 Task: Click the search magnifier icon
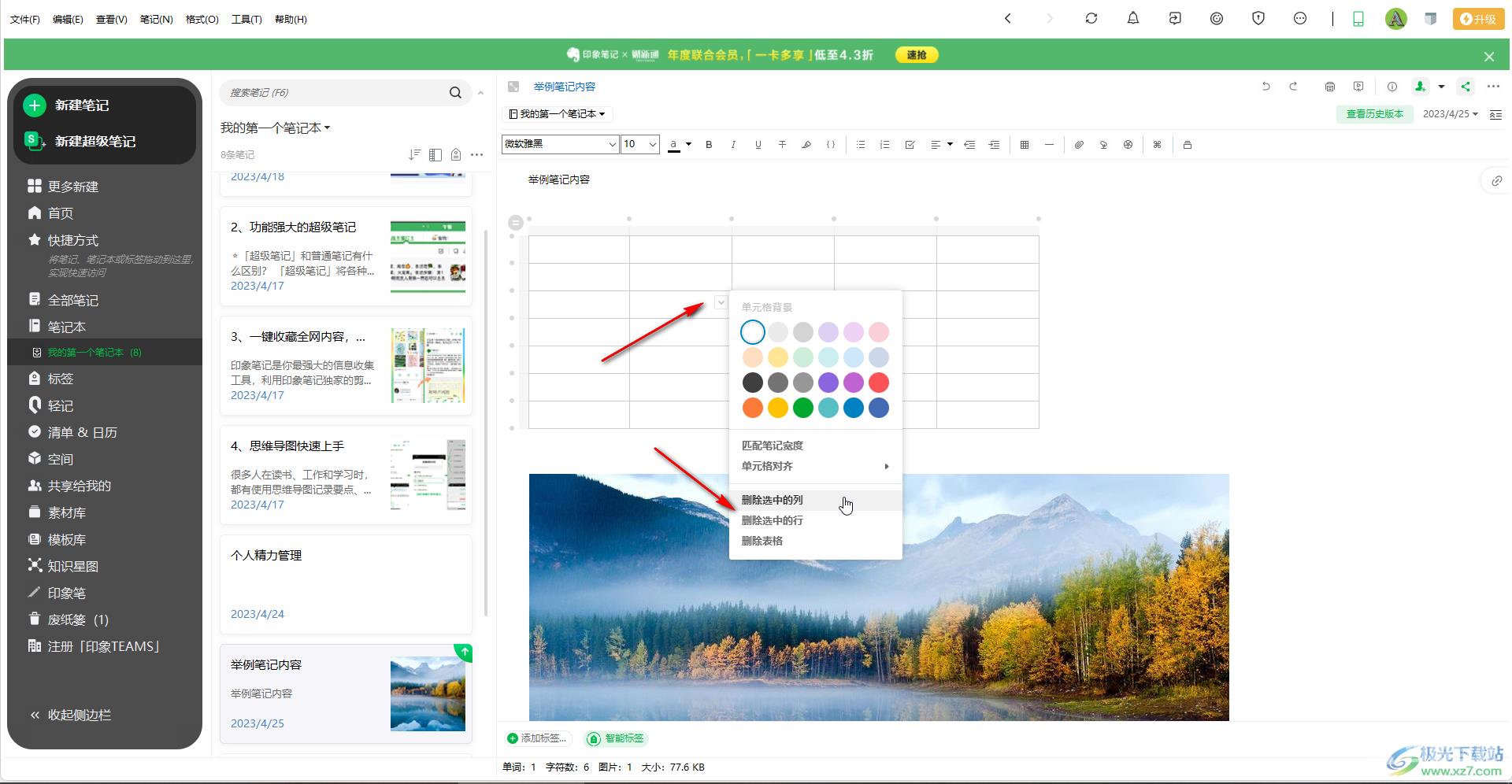tap(455, 93)
